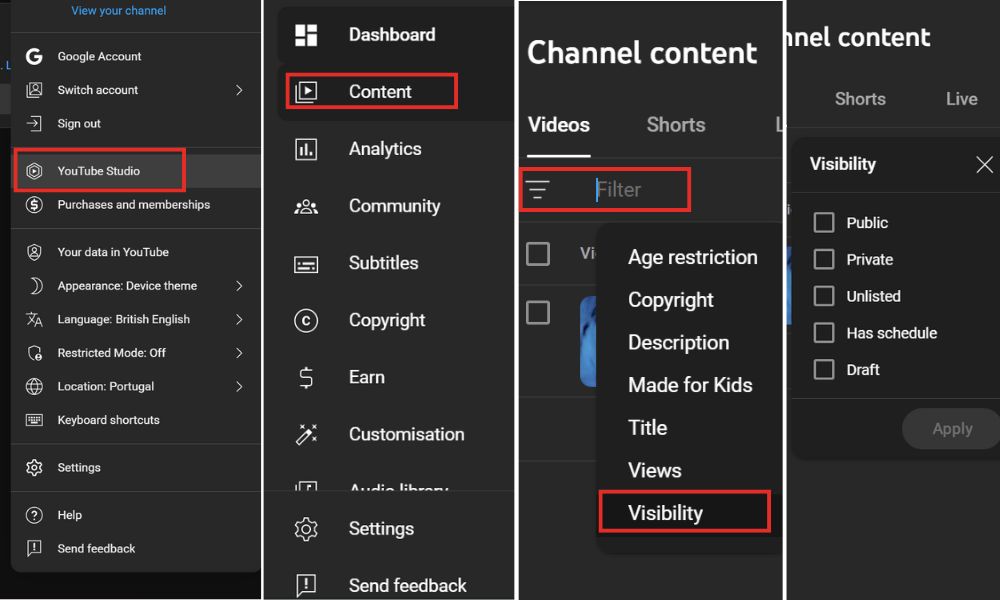Tick the checkbox beside the video thumbnail row

pos(538,312)
